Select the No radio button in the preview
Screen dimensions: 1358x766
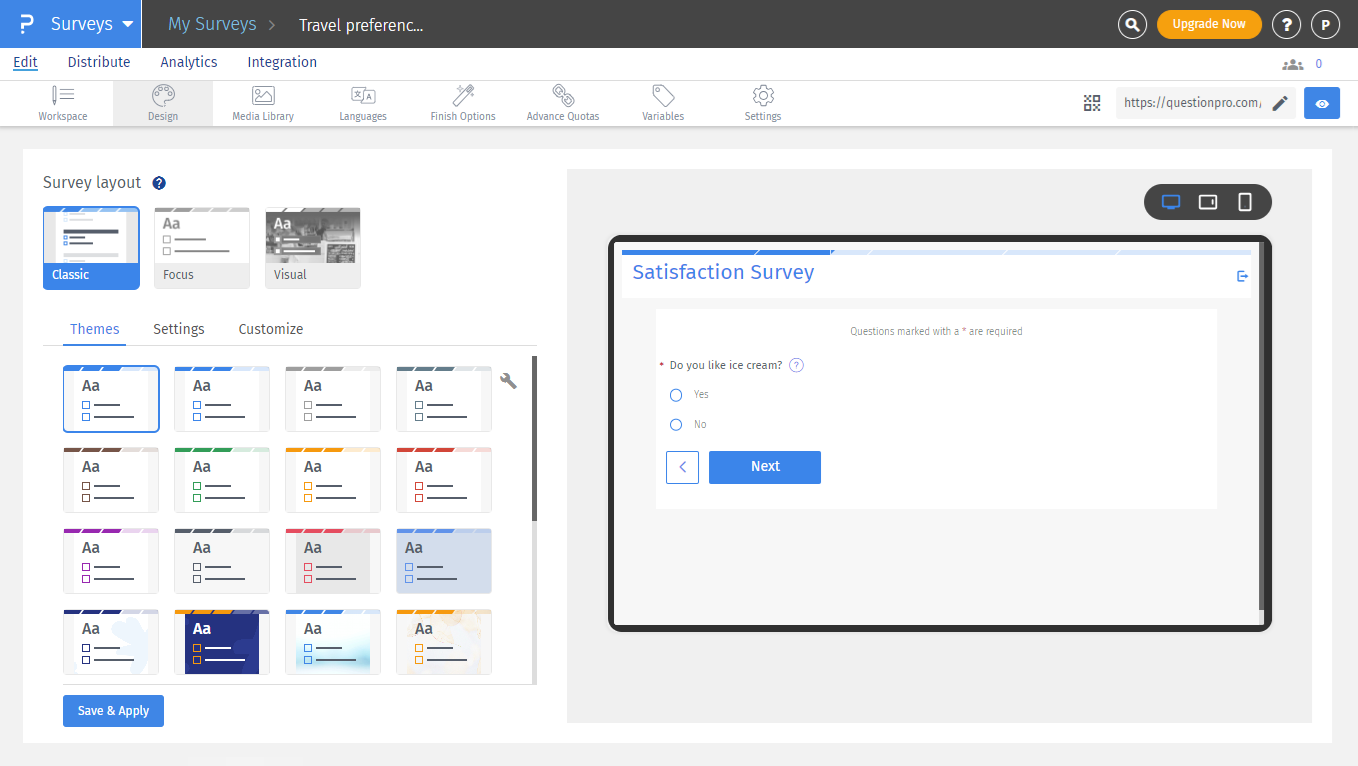(675, 424)
